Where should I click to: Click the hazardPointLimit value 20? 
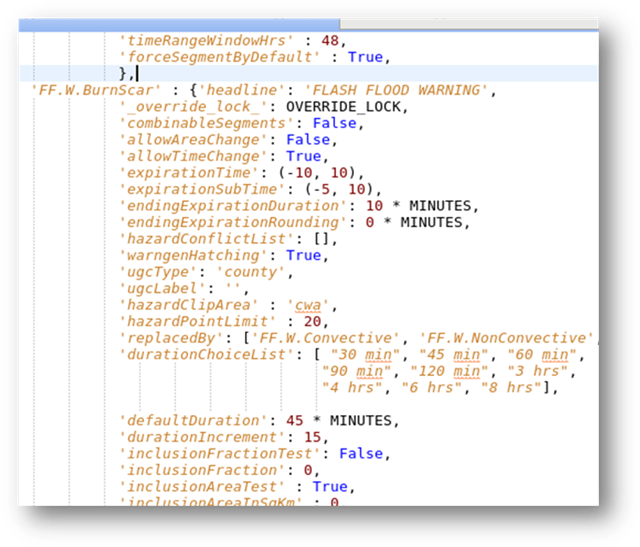tap(312, 322)
